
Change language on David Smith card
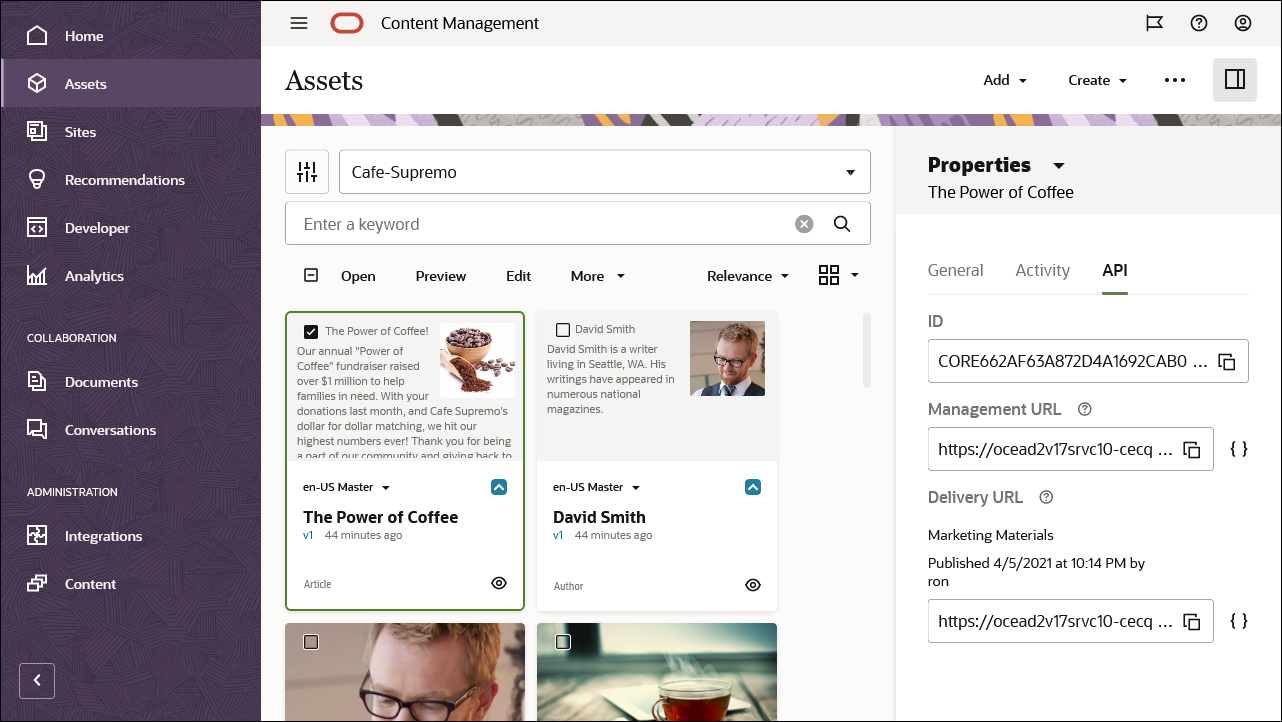coord(596,487)
